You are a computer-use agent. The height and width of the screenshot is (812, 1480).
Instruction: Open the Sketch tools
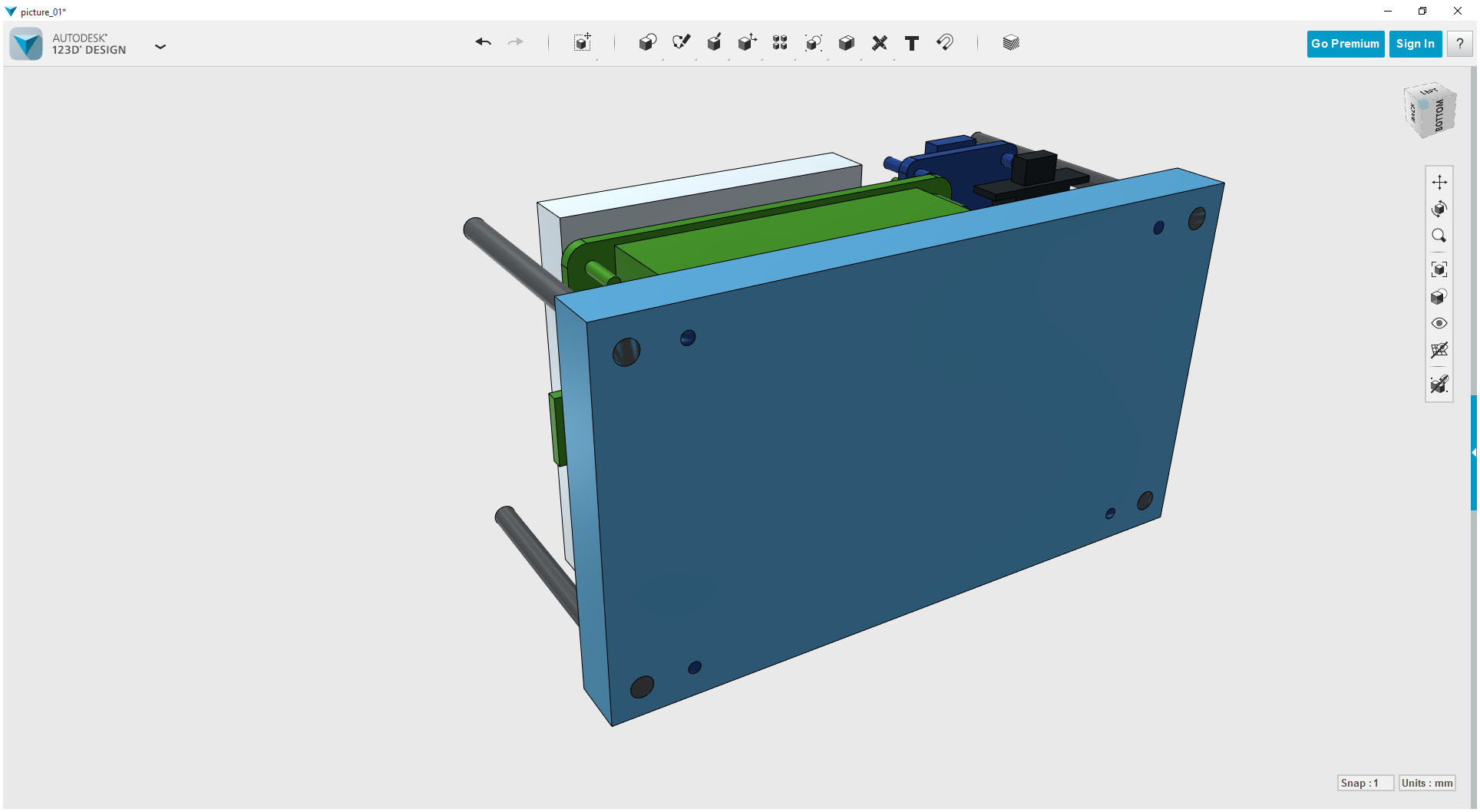click(681, 43)
